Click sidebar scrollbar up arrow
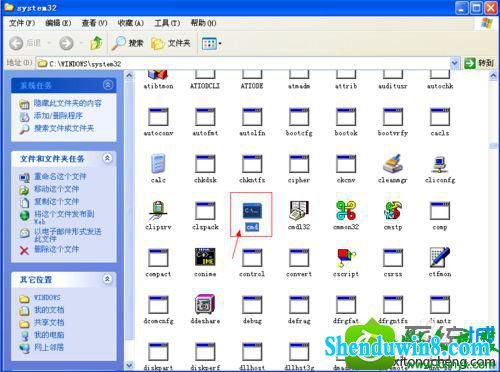500x372 pixels. pyautogui.click(x=129, y=76)
